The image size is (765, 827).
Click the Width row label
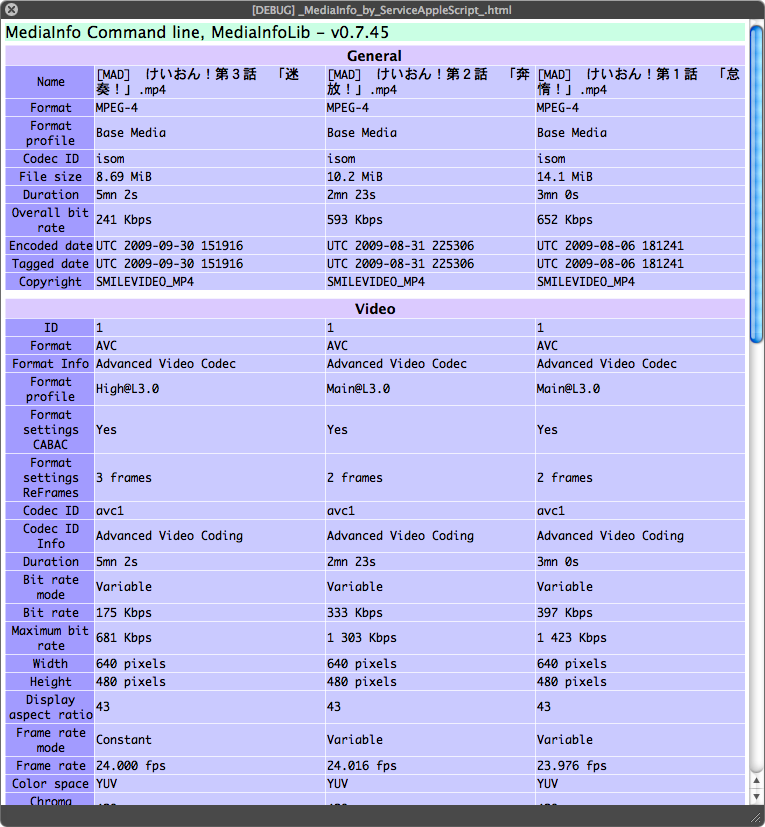[51, 663]
